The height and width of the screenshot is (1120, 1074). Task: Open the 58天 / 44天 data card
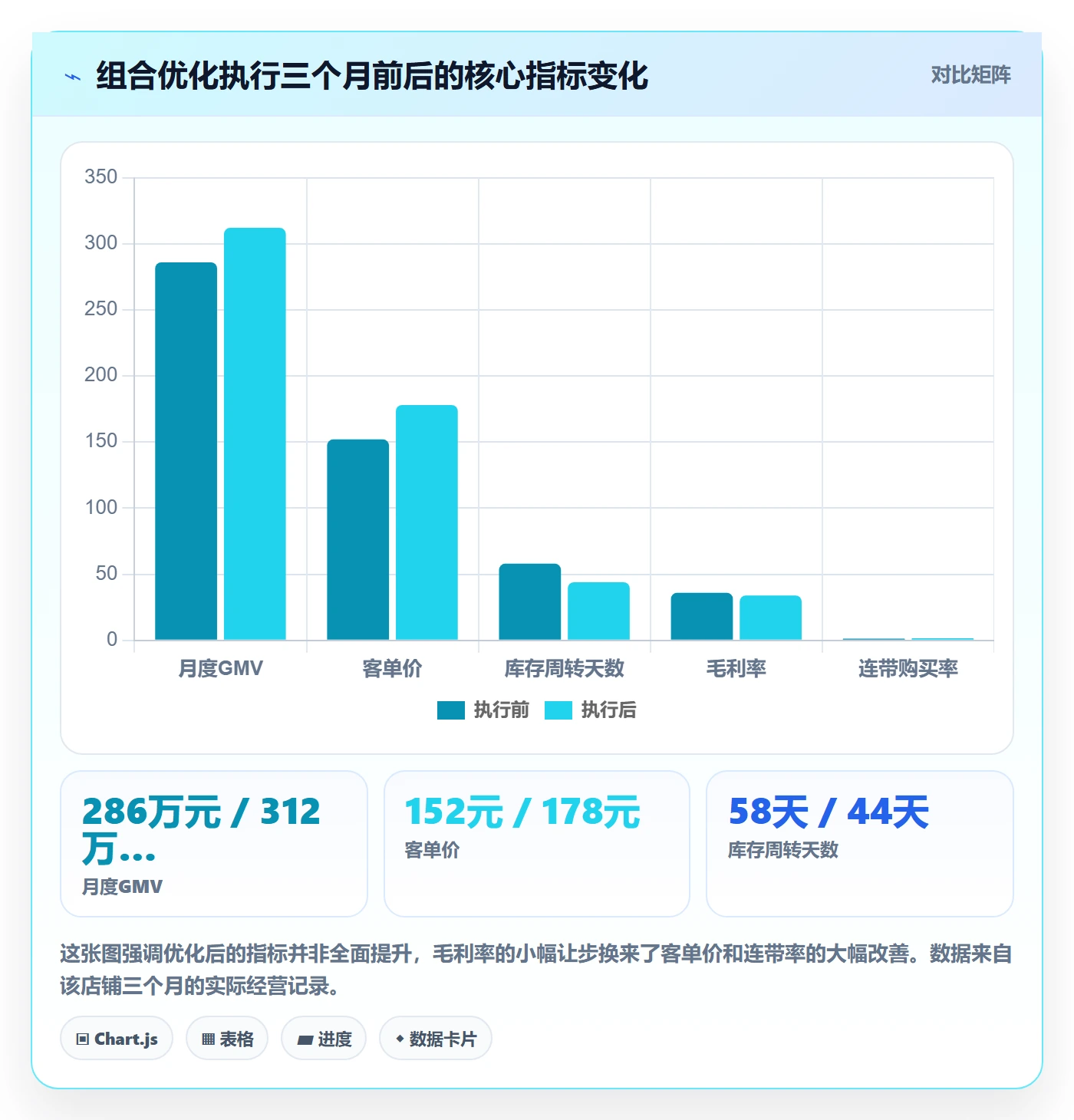pyautogui.click(x=860, y=844)
